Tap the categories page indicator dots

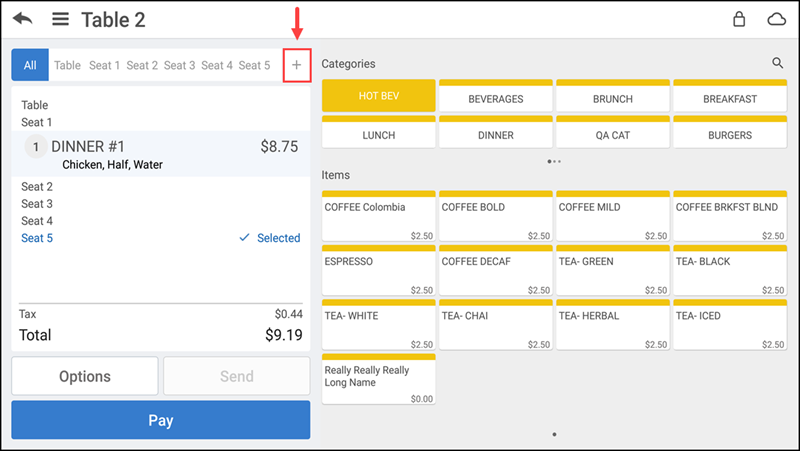tap(554, 162)
